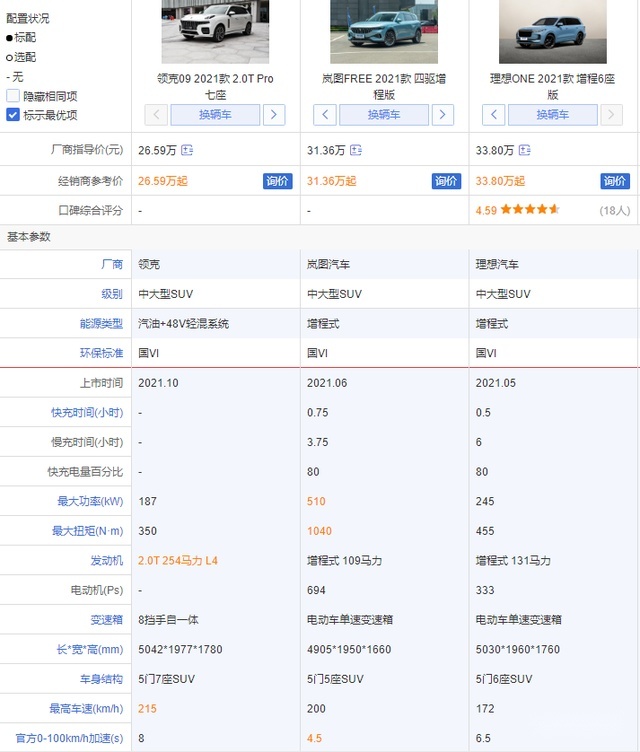Click the 最大扭矩(N·m) label

coord(87,531)
